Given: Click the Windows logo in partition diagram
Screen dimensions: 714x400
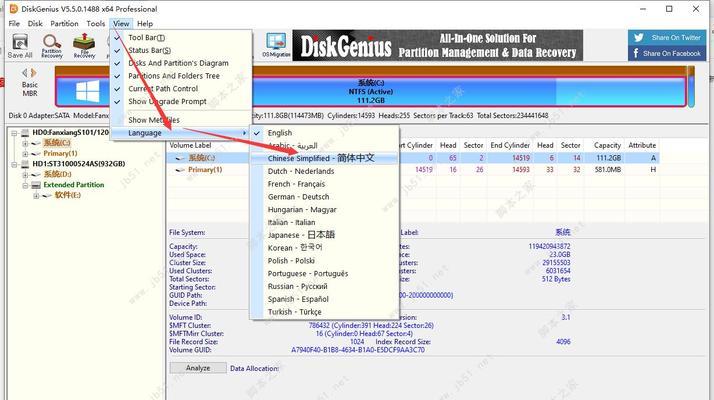Looking at the screenshot, I should click(x=87, y=91).
